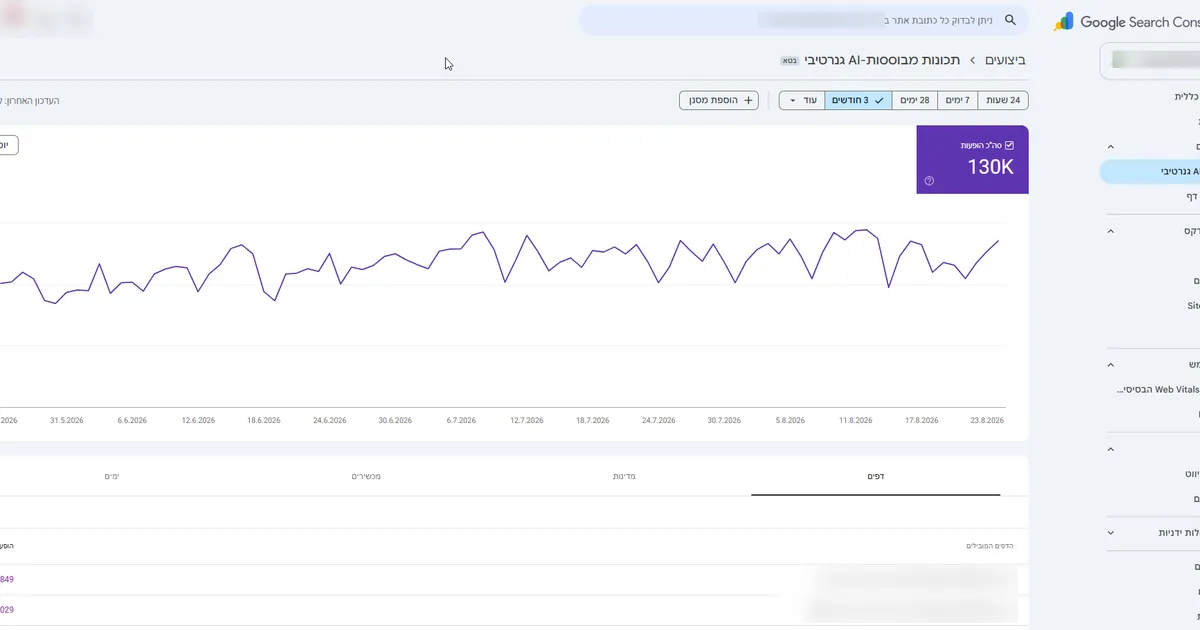Click the 31.5.2026 date label on the chart axis

pyautogui.click(x=67, y=421)
